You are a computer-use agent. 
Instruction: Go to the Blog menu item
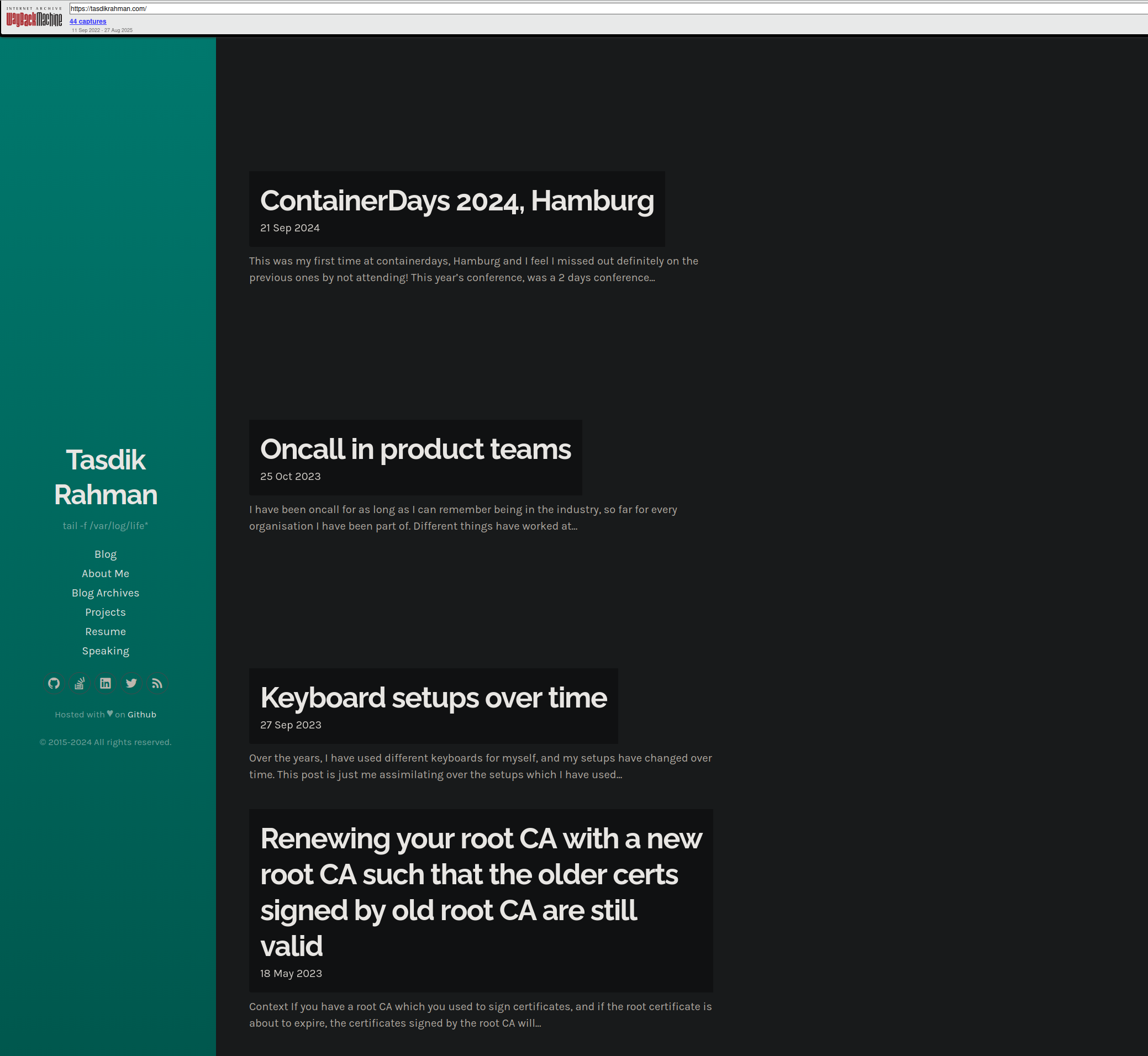click(105, 555)
